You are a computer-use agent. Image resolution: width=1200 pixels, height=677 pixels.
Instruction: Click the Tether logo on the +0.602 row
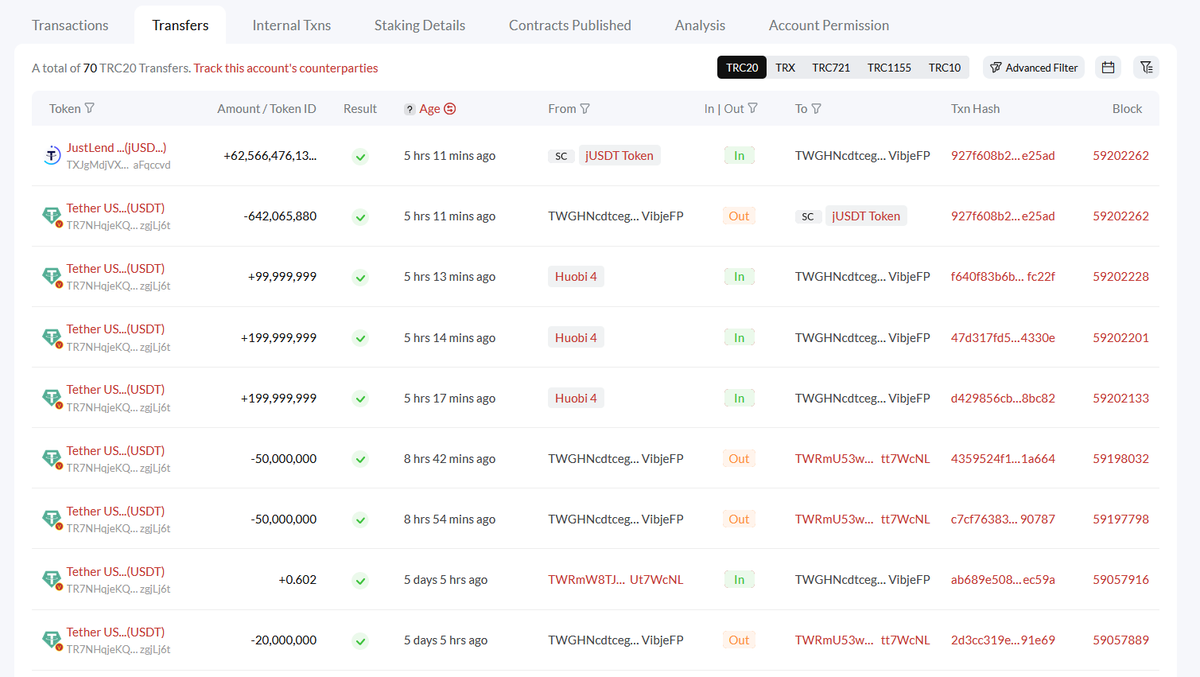[x=52, y=580]
